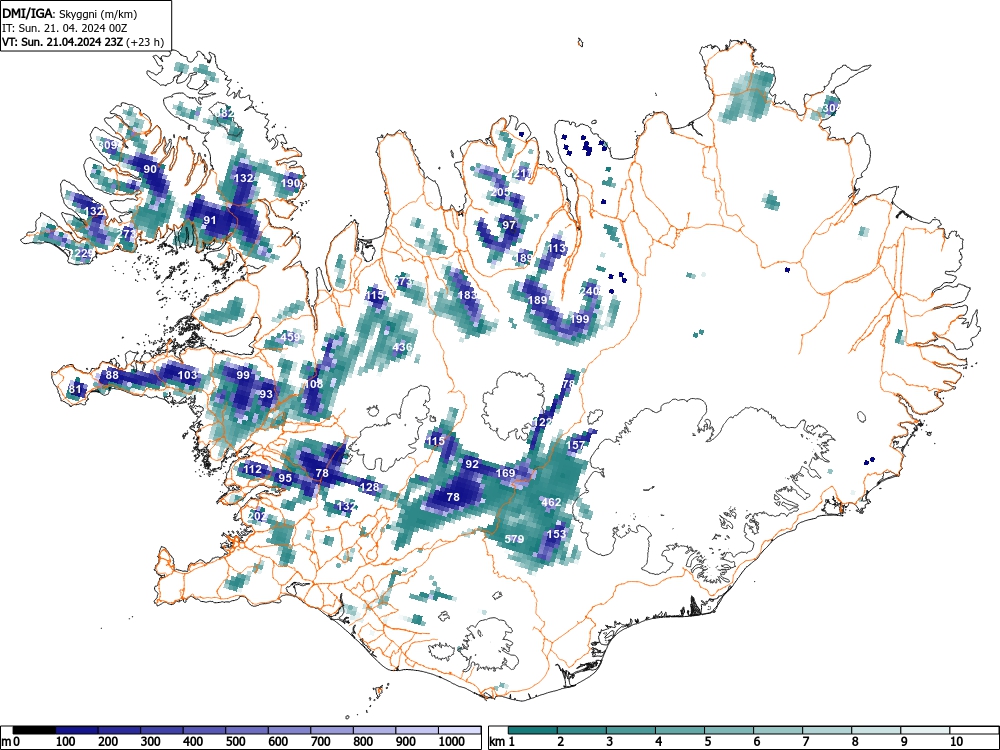Click the '5' label in the km legend
Screen dimensions: 1000x750
pos(708,742)
